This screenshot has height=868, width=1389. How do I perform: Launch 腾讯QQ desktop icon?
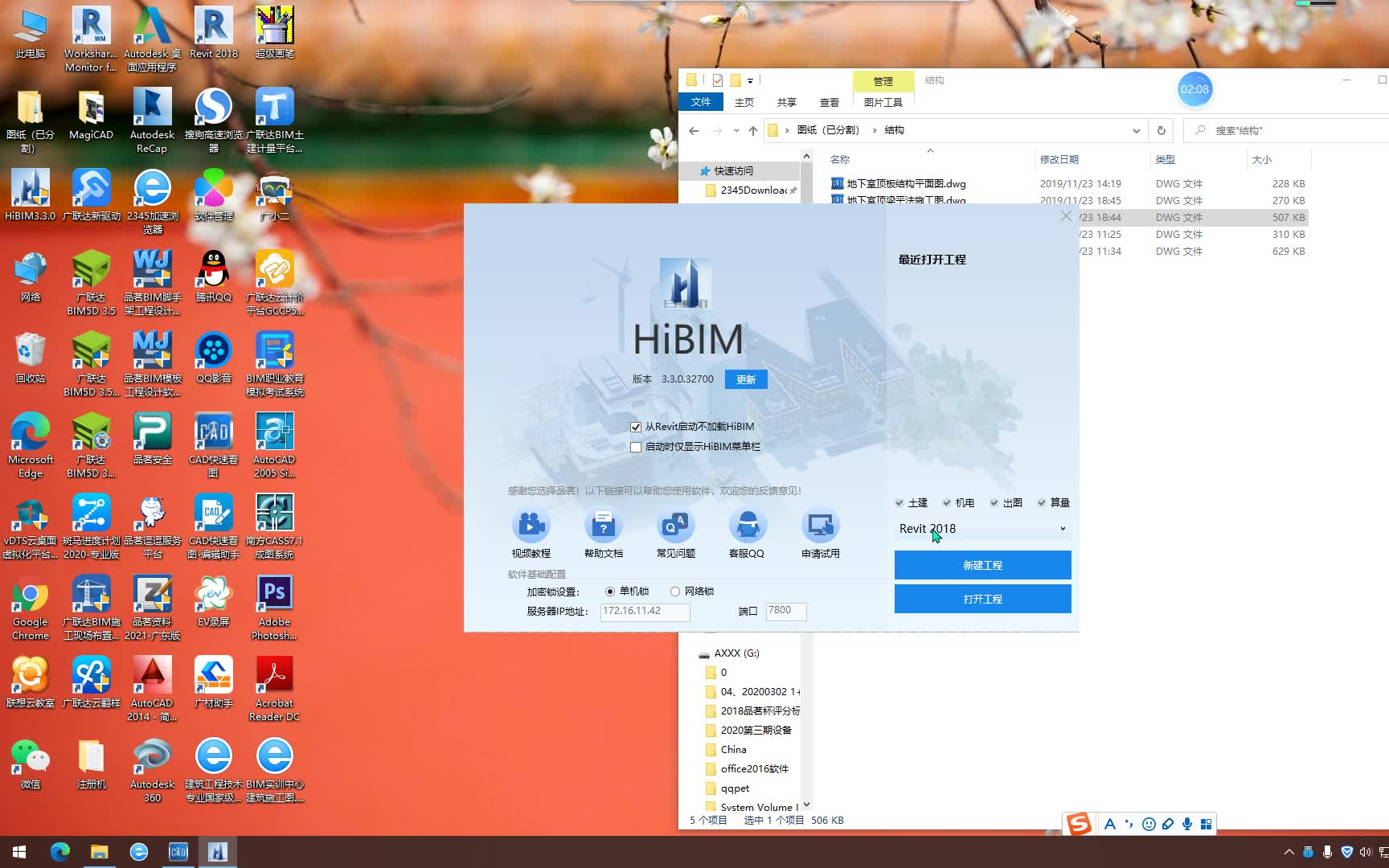tap(214, 276)
